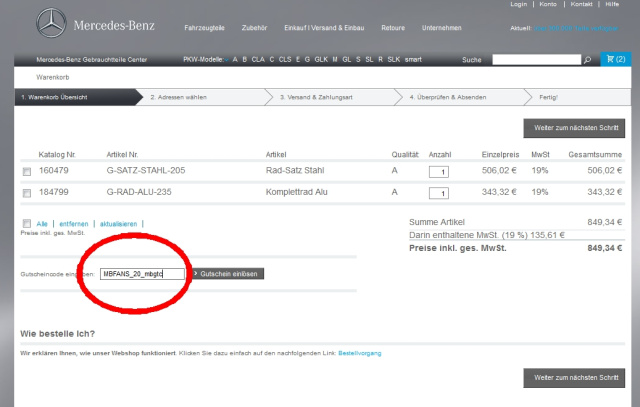Tick checkbox for item 160479
This screenshot has width=640, height=407.
click(27, 171)
